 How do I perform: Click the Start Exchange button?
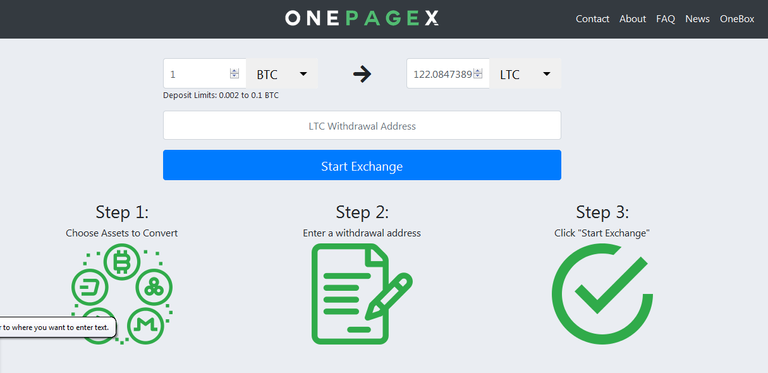(362, 165)
